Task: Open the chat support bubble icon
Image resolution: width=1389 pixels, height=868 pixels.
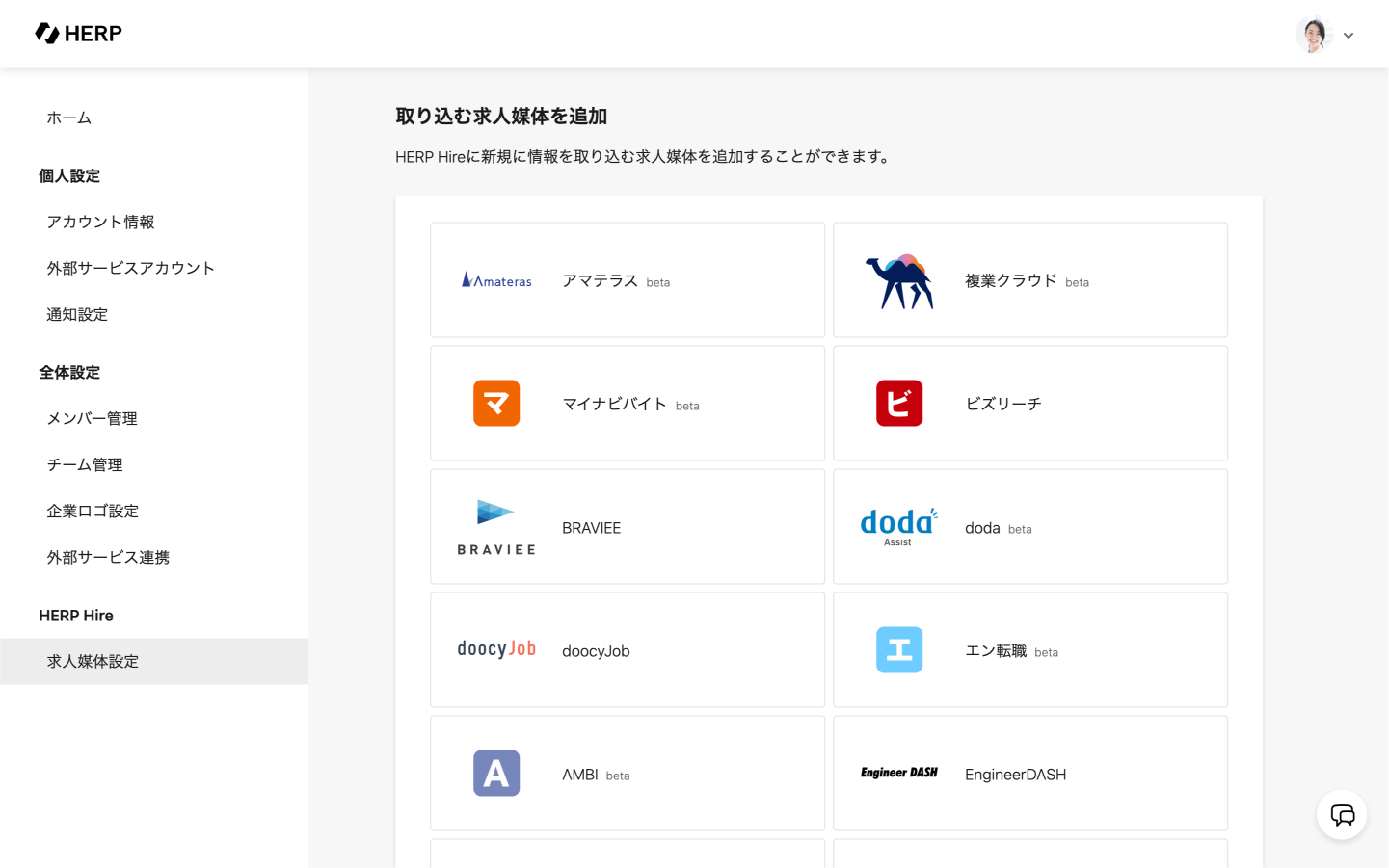Action: click(x=1342, y=815)
